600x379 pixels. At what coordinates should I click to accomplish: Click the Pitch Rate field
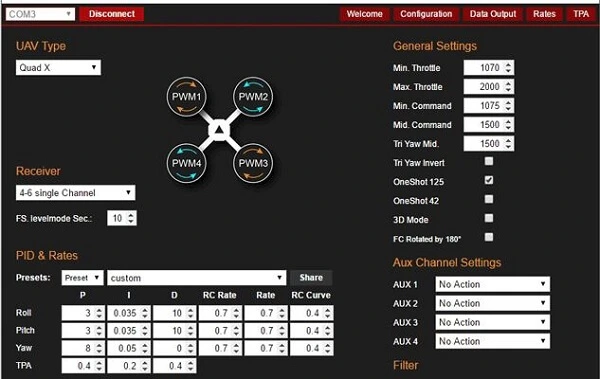(266, 331)
